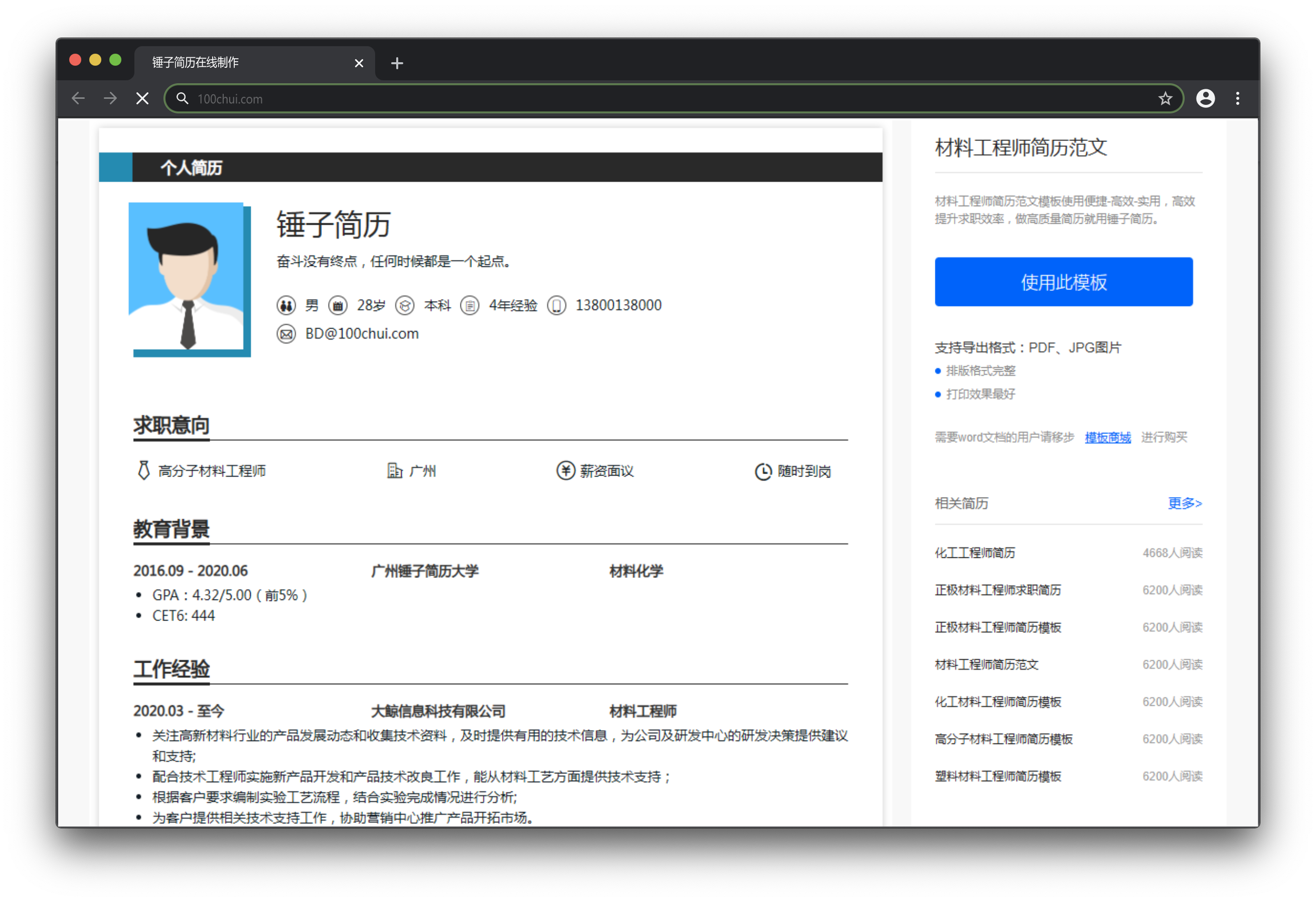Open the 正极材料工程师求职简历 link
The image size is (1316, 902).
click(997, 589)
